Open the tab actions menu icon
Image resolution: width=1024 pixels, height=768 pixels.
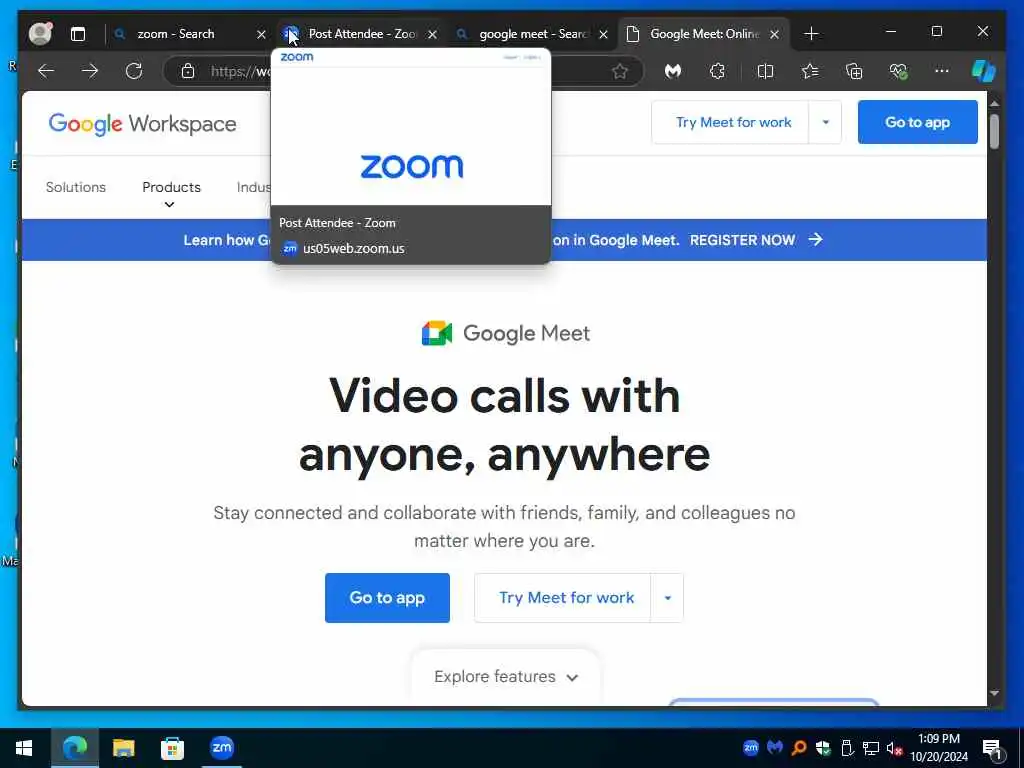(78, 34)
